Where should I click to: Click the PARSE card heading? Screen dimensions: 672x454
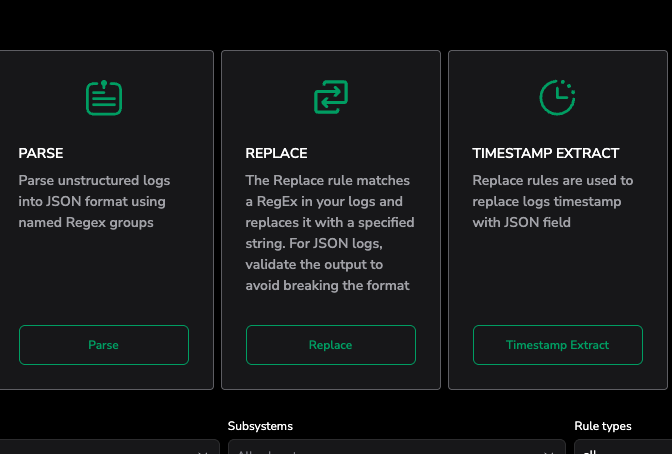point(41,154)
